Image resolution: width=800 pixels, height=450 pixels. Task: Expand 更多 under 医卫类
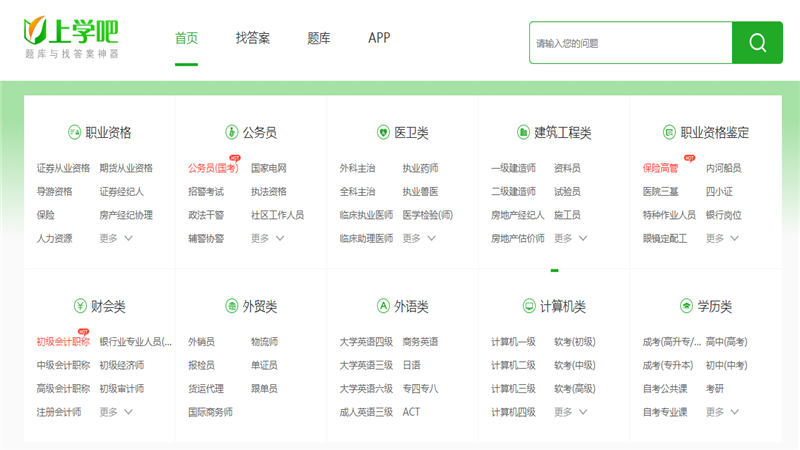click(x=419, y=238)
